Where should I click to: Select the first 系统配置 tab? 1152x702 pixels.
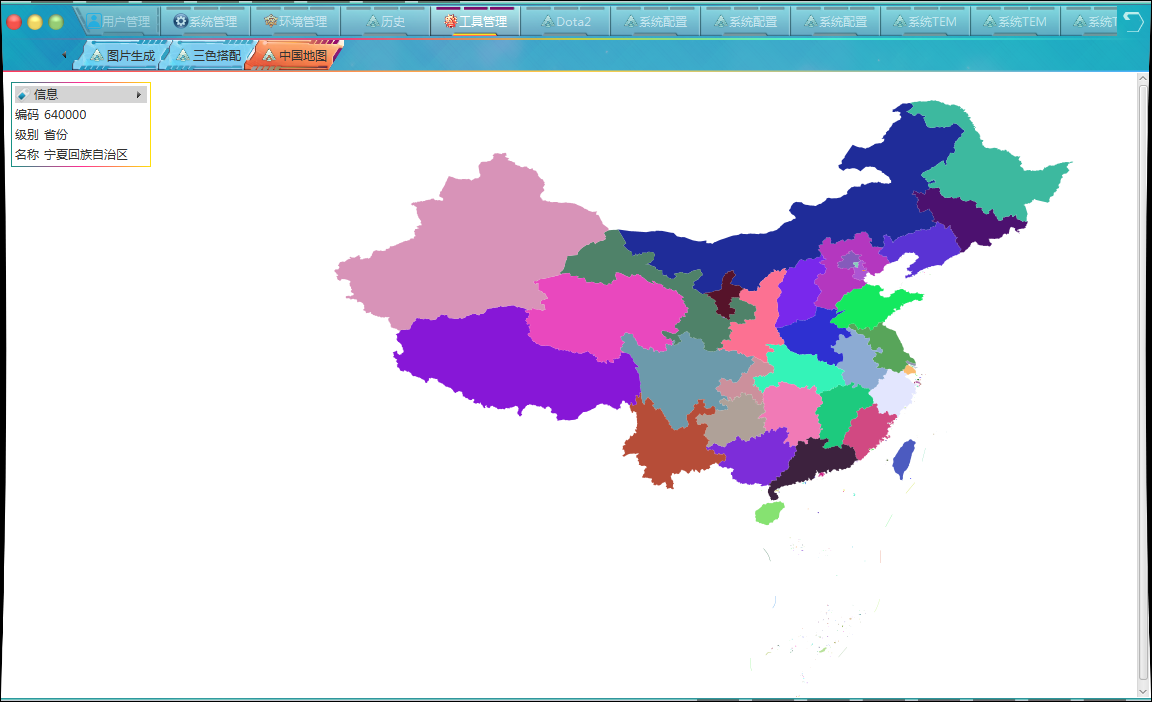pyautogui.click(x=655, y=21)
